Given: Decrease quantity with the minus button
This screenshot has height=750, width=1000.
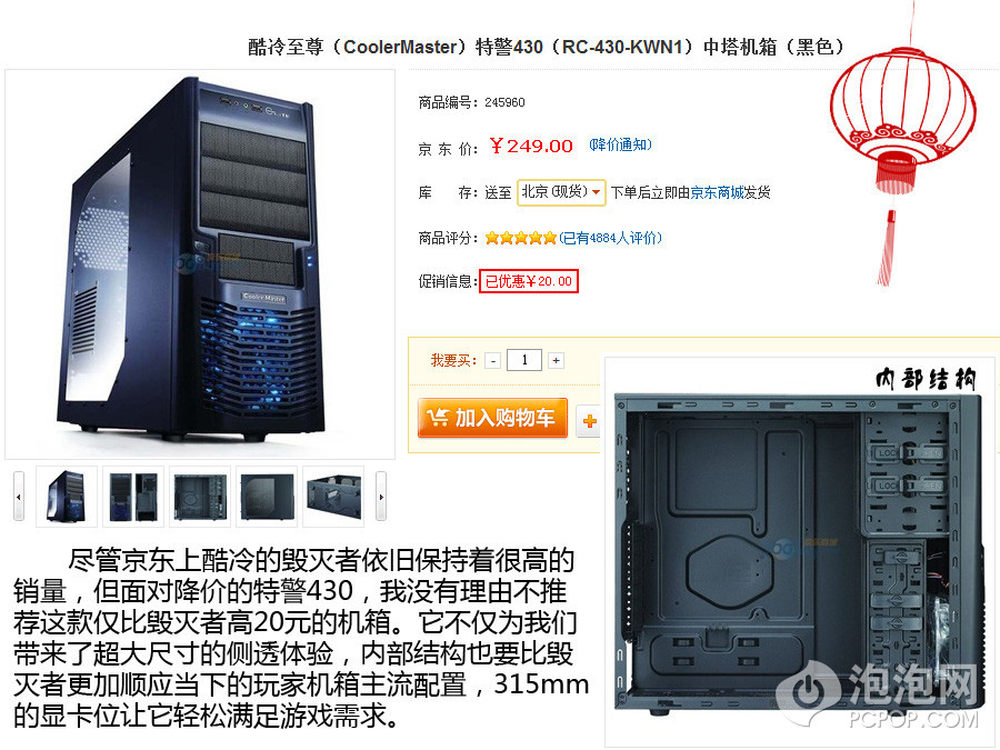Looking at the screenshot, I should click(x=492, y=361).
